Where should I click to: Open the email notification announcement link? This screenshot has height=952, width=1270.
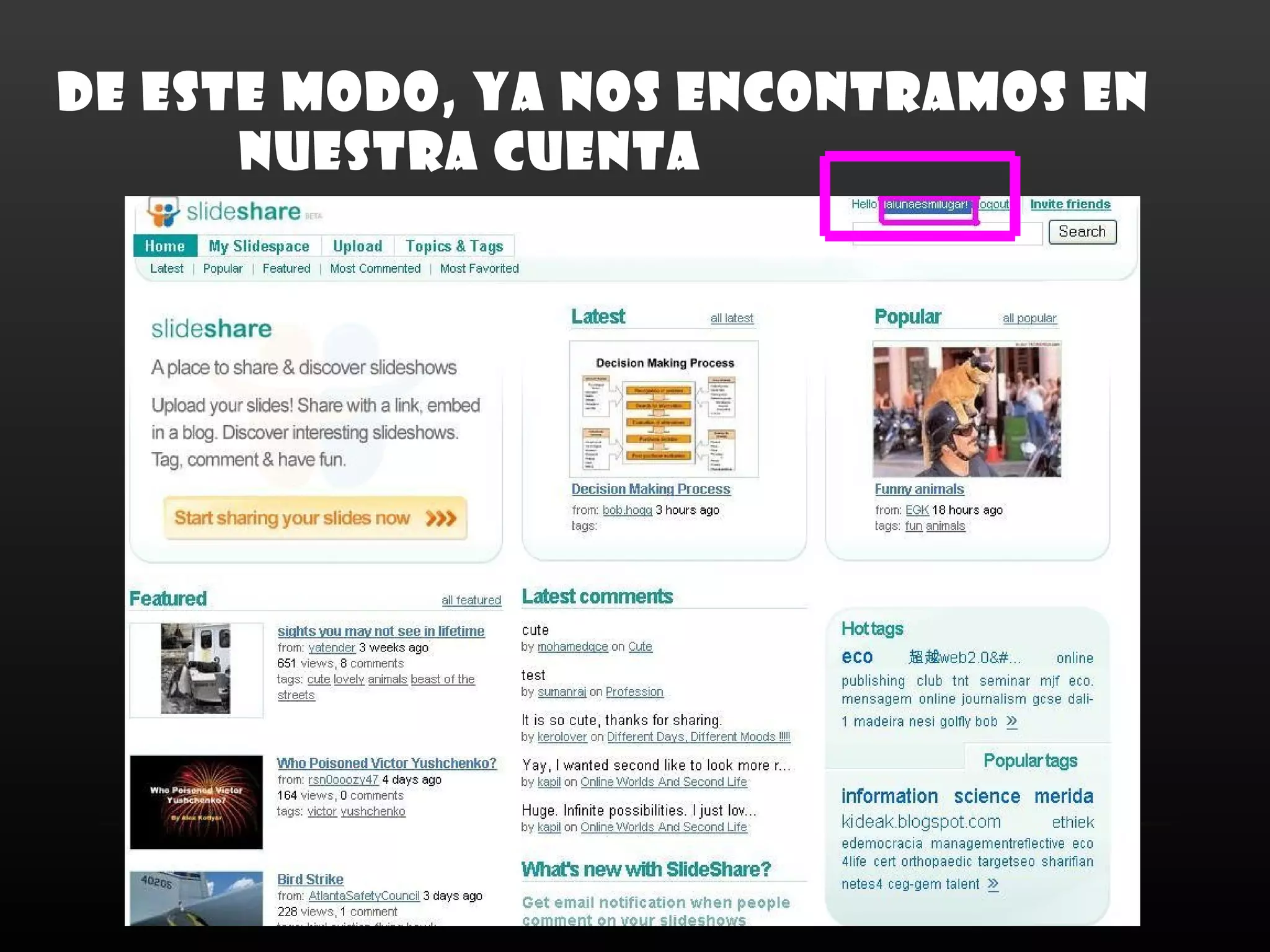pyautogui.click(x=655, y=910)
